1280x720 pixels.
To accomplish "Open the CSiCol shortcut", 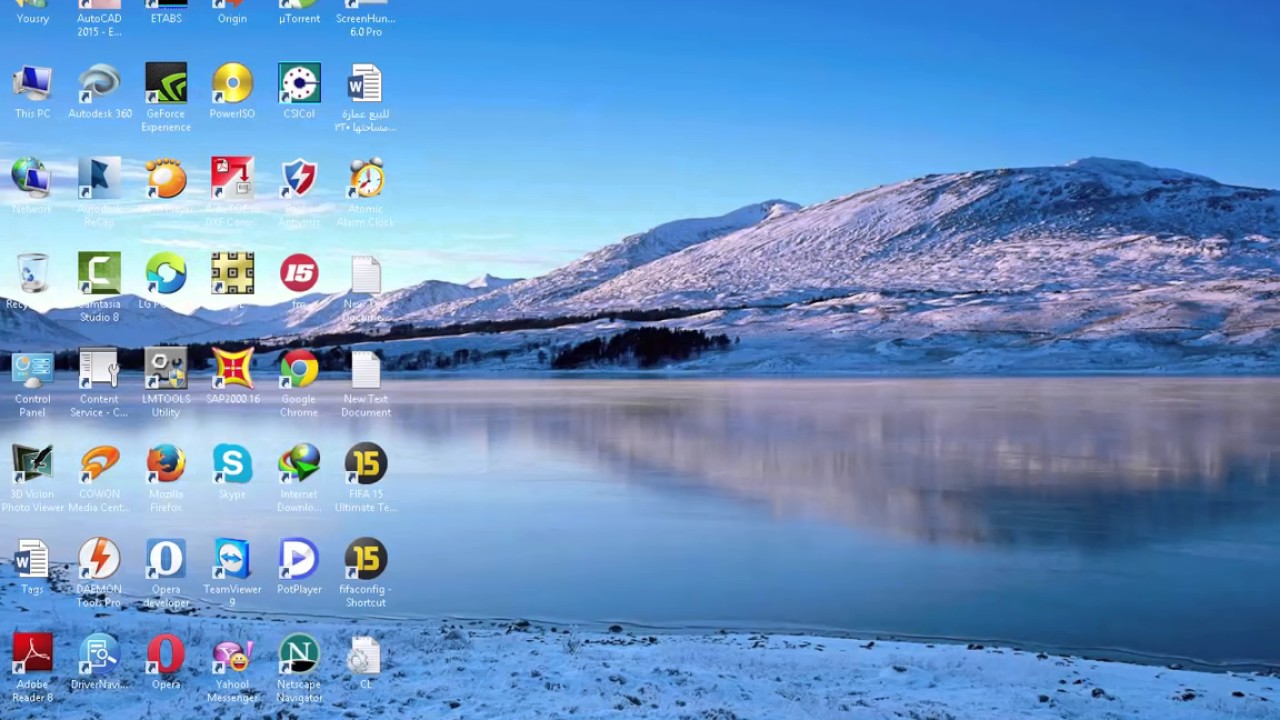I will pos(299,92).
